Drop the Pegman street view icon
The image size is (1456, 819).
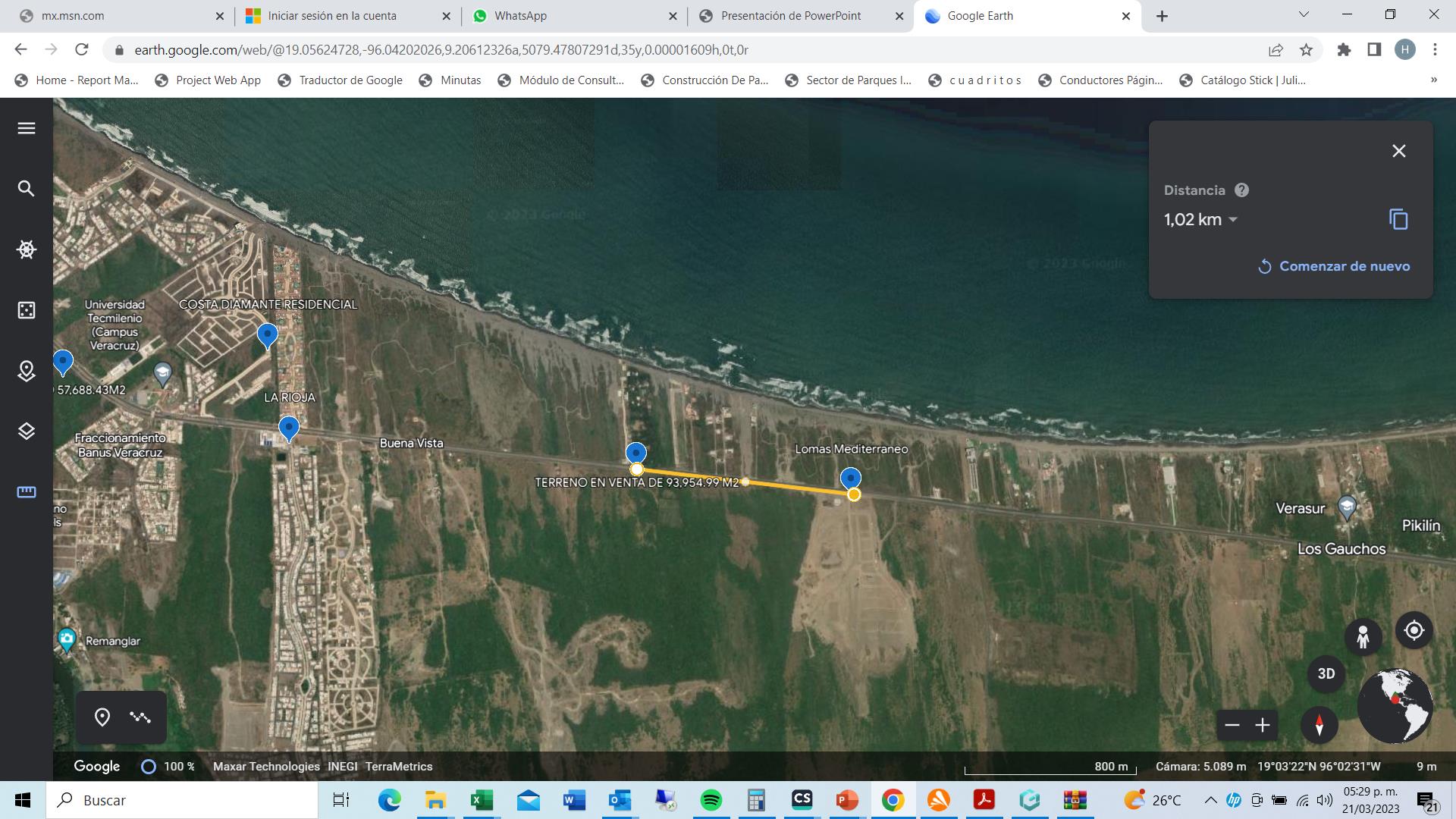point(1363,636)
